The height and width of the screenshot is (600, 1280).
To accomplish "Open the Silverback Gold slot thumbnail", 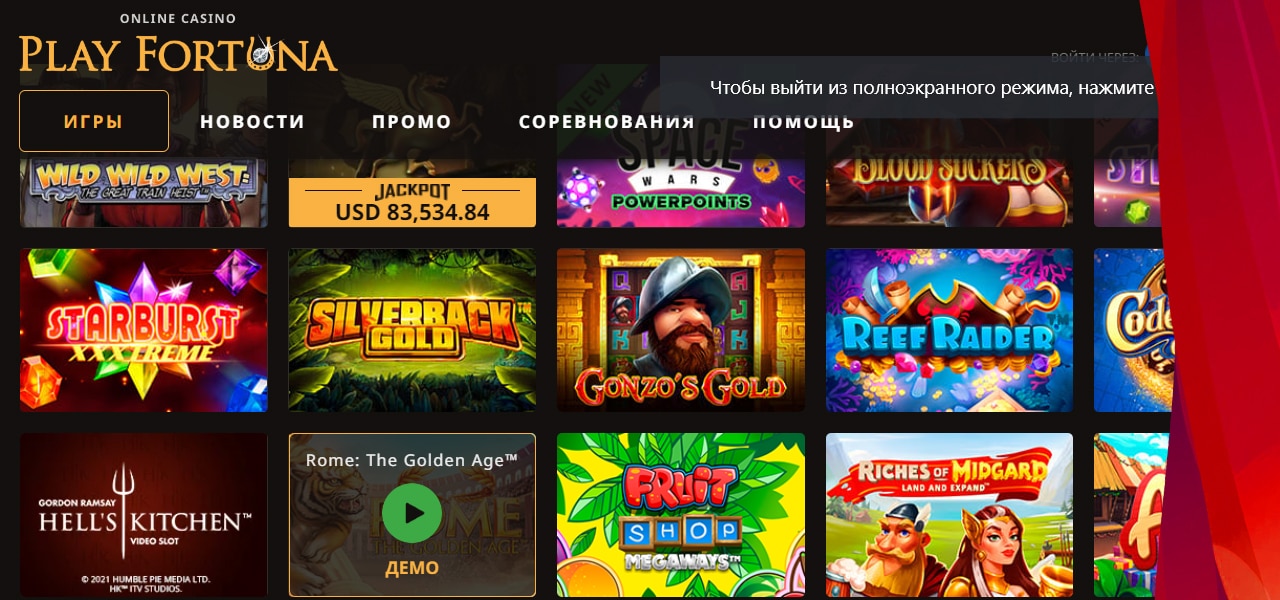I will click(x=412, y=330).
